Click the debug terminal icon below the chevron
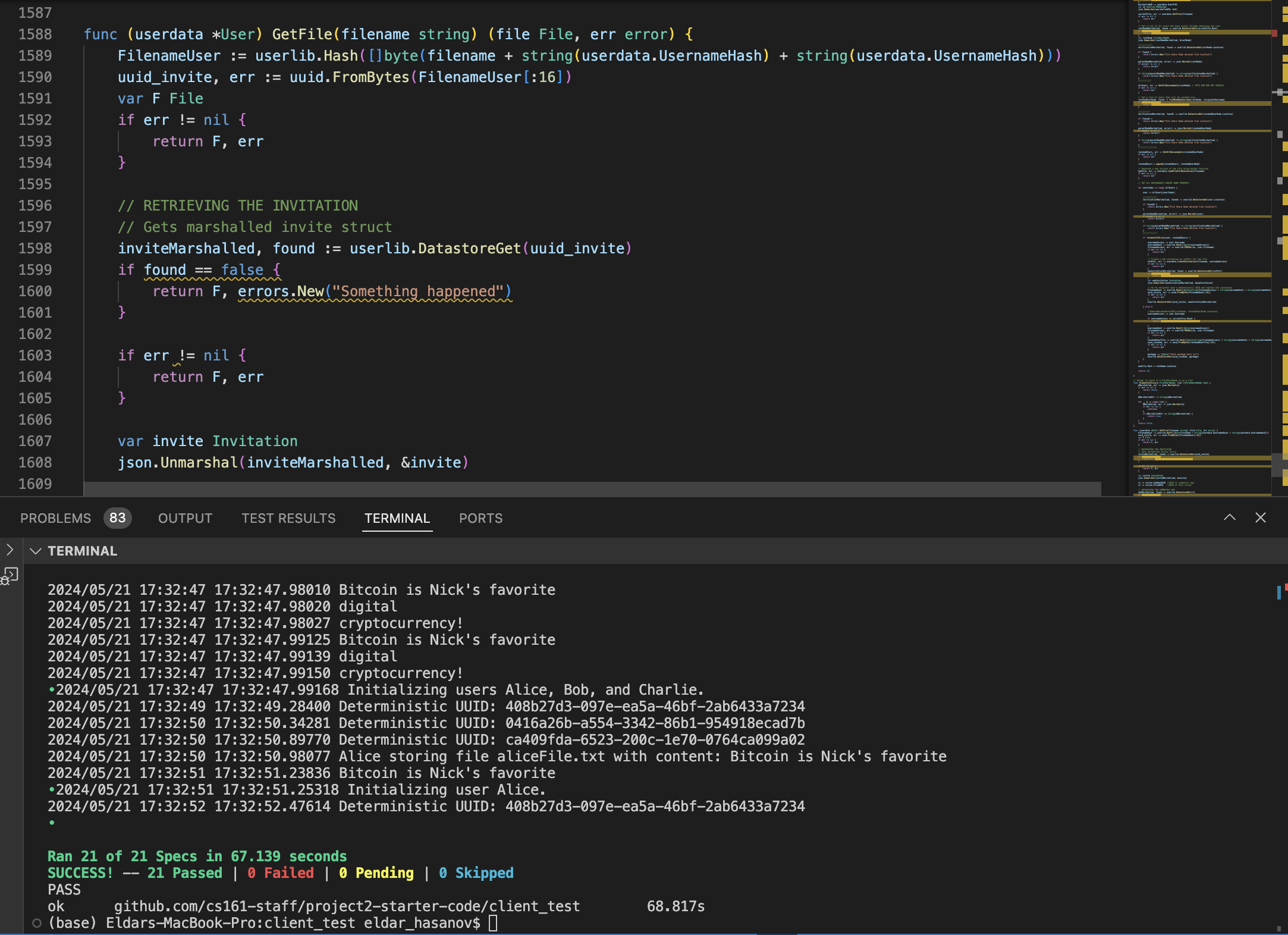Viewport: 1288px width, 935px height. [10, 576]
